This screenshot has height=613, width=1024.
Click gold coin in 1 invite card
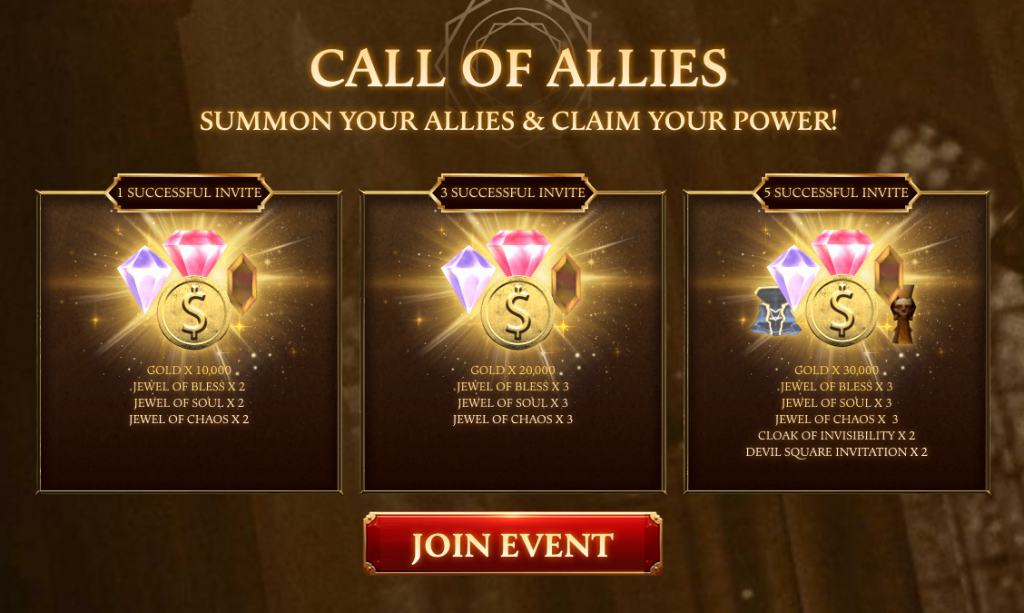coord(194,312)
